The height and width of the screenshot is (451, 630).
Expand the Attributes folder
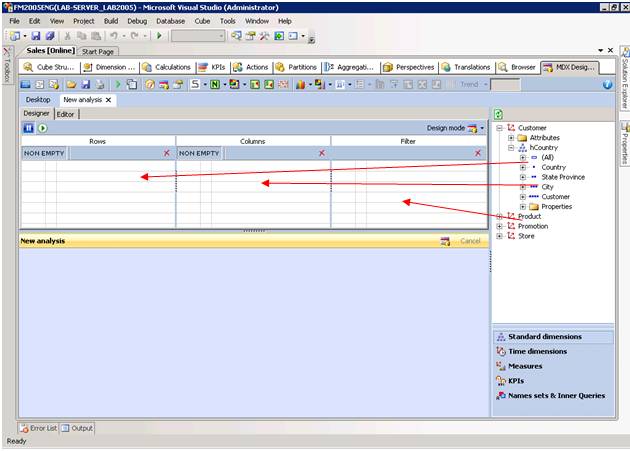(511, 138)
